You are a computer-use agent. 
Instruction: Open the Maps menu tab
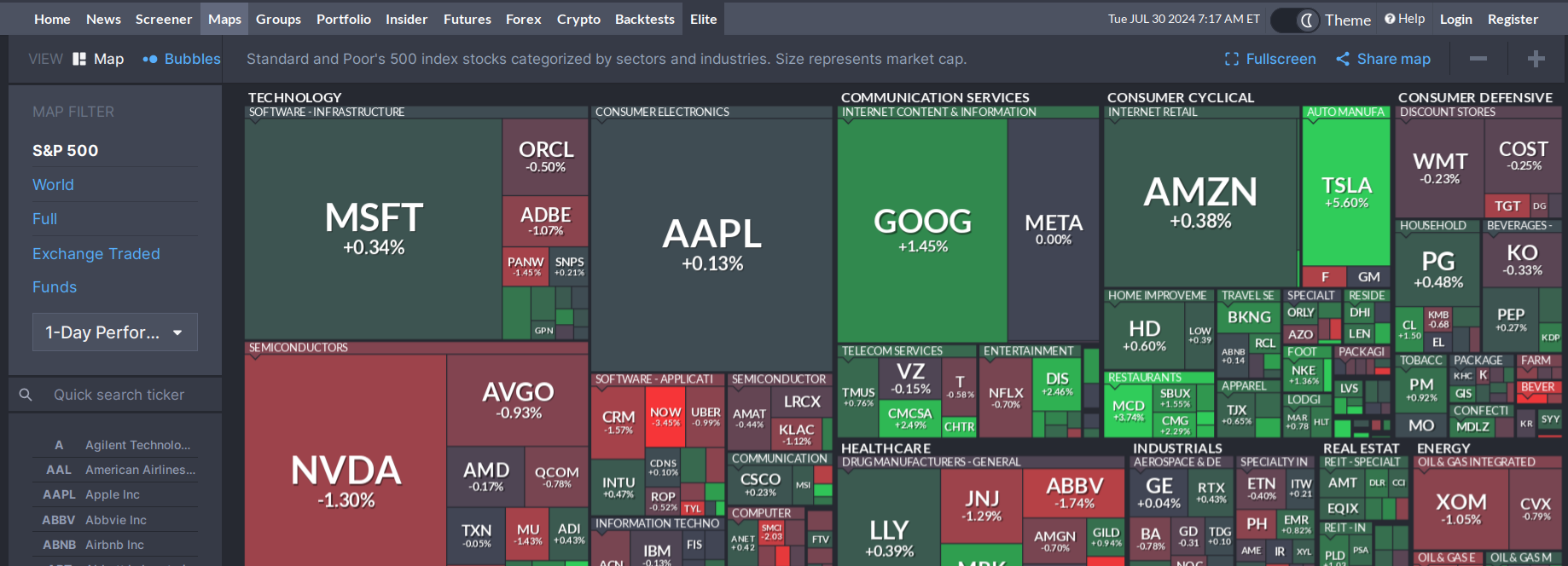click(x=224, y=19)
